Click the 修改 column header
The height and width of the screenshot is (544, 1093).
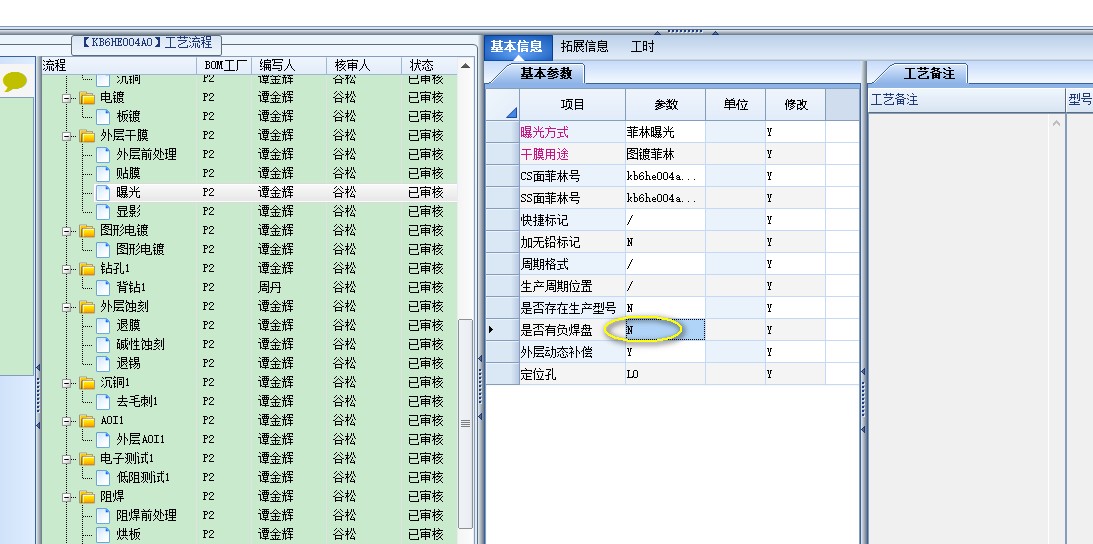(795, 105)
